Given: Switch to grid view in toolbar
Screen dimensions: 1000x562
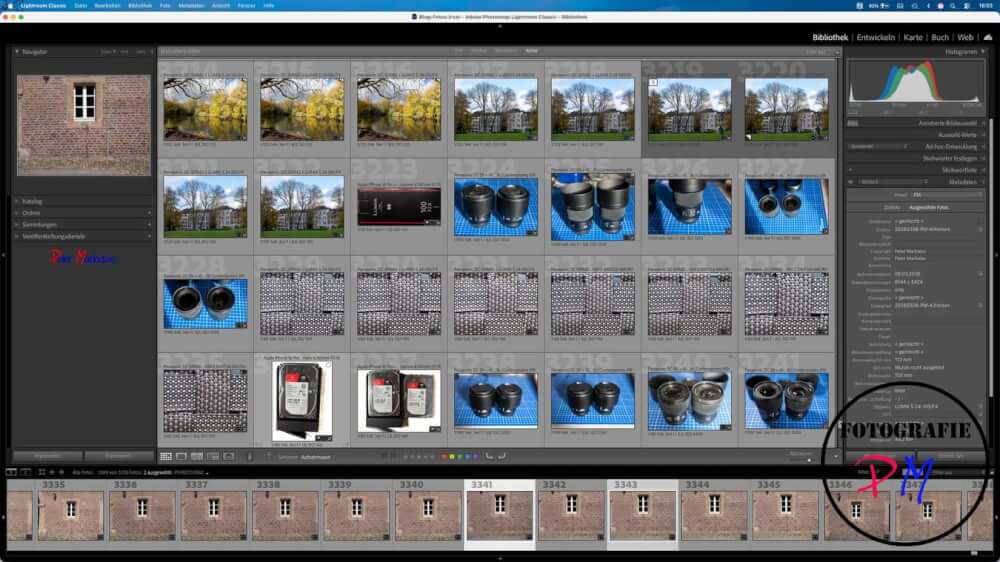Looking at the screenshot, I should 166,456.
